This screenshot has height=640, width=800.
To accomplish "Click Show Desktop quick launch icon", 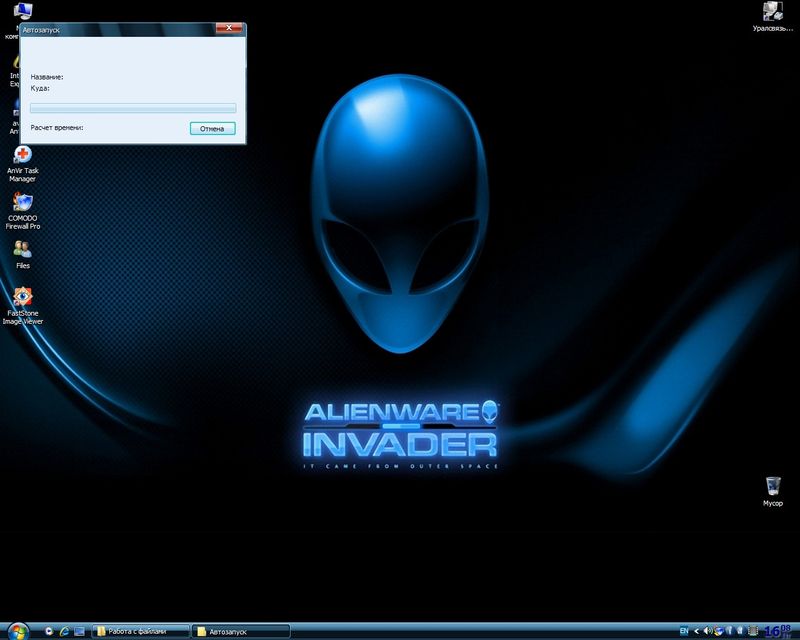I will click(x=79, y=632).
